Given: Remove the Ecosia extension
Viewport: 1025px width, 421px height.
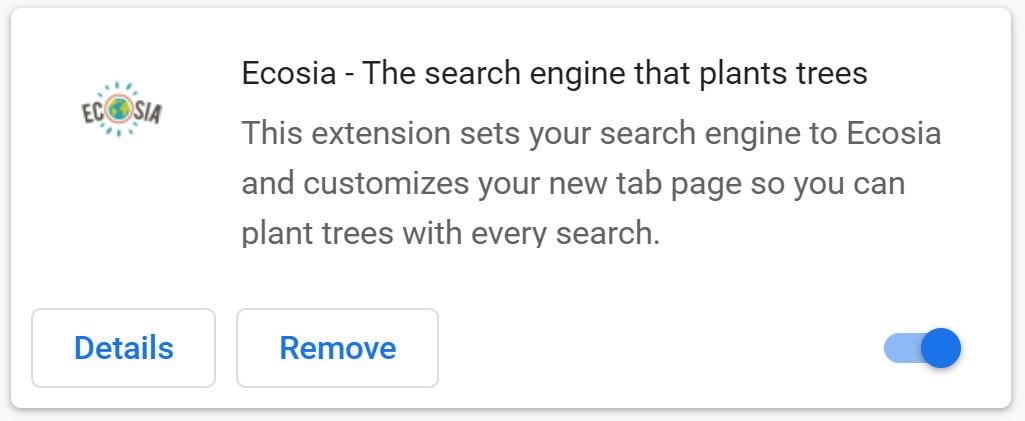Looking at the screenshot, I should click(337, 348).
